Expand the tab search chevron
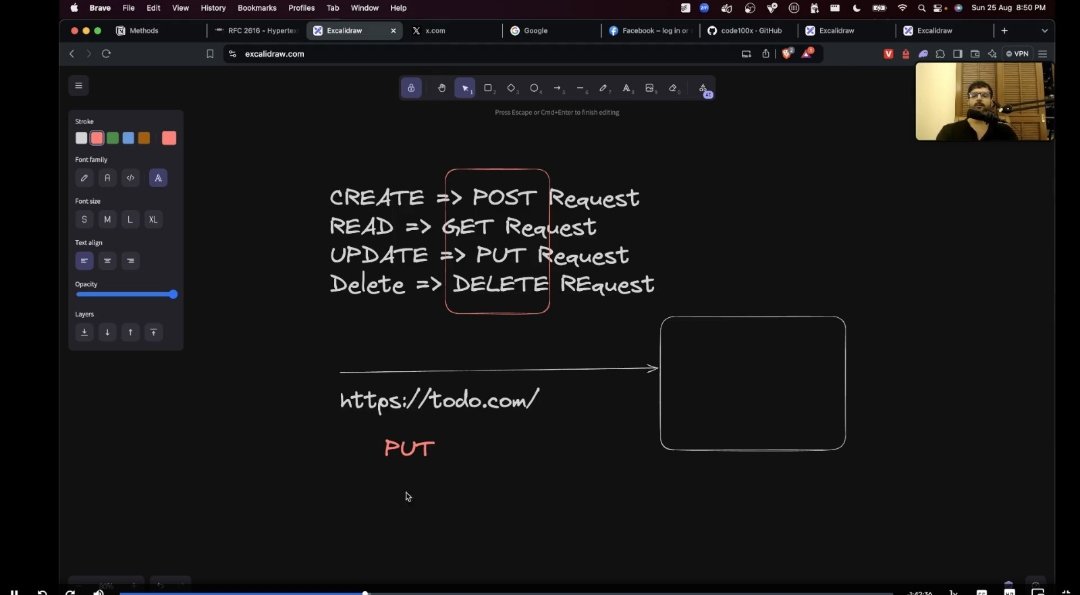This screenshot has height=595, width=1080. 1044,31
